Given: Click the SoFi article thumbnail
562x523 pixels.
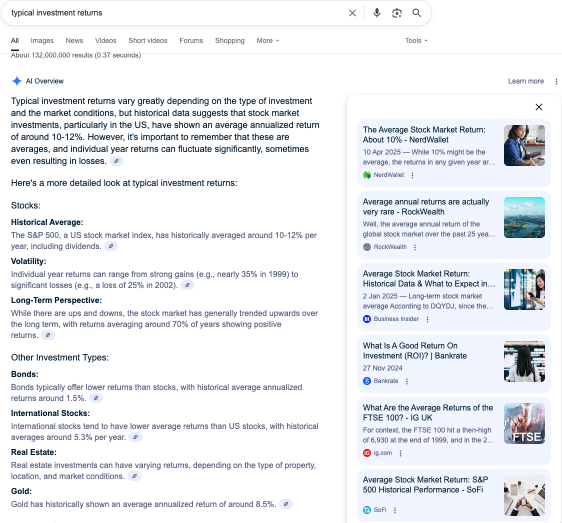Looking at the screenshot, I should 524,496.
